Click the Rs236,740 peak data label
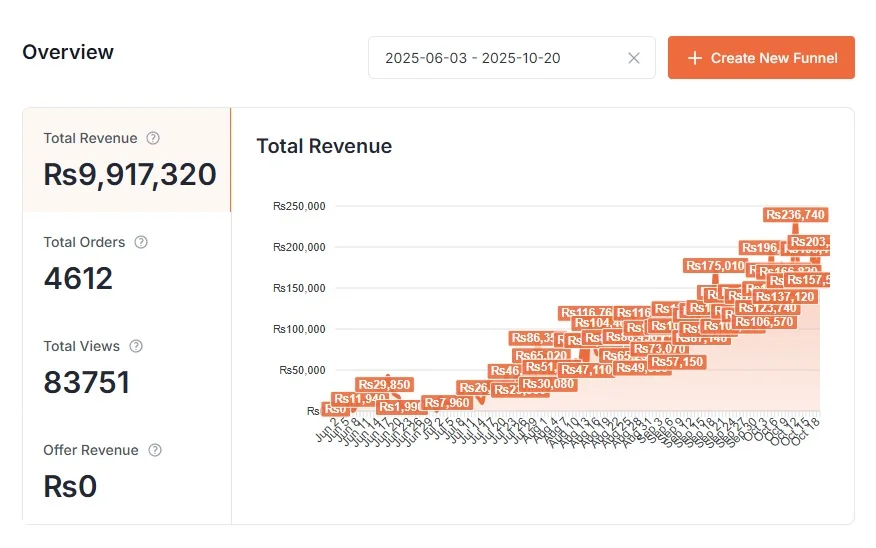This screenshot has width=876, height=548. point(796,214)
